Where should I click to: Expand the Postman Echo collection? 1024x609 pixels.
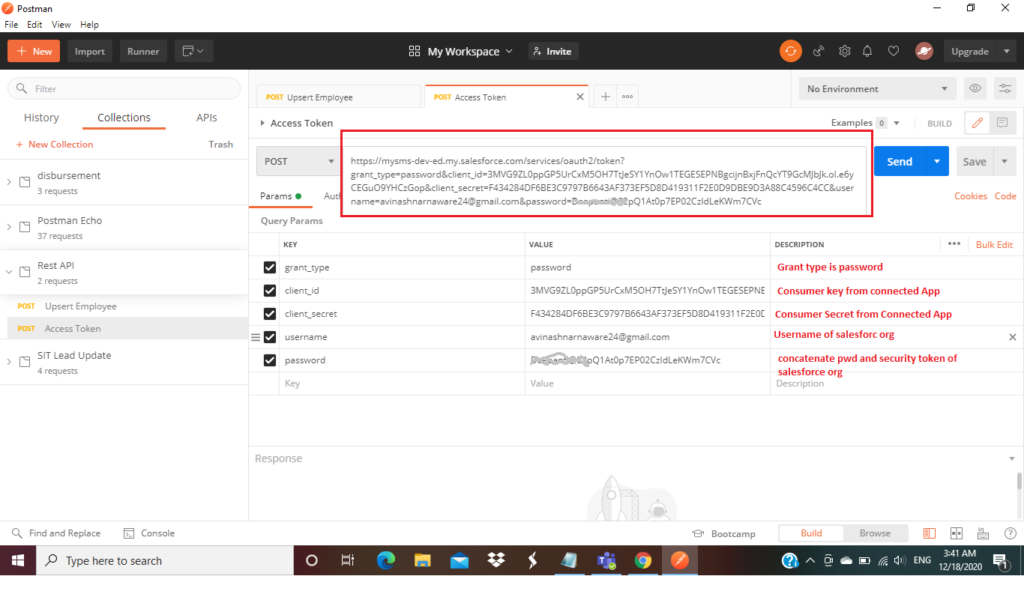pyautogui.click(x=9, y=227)
